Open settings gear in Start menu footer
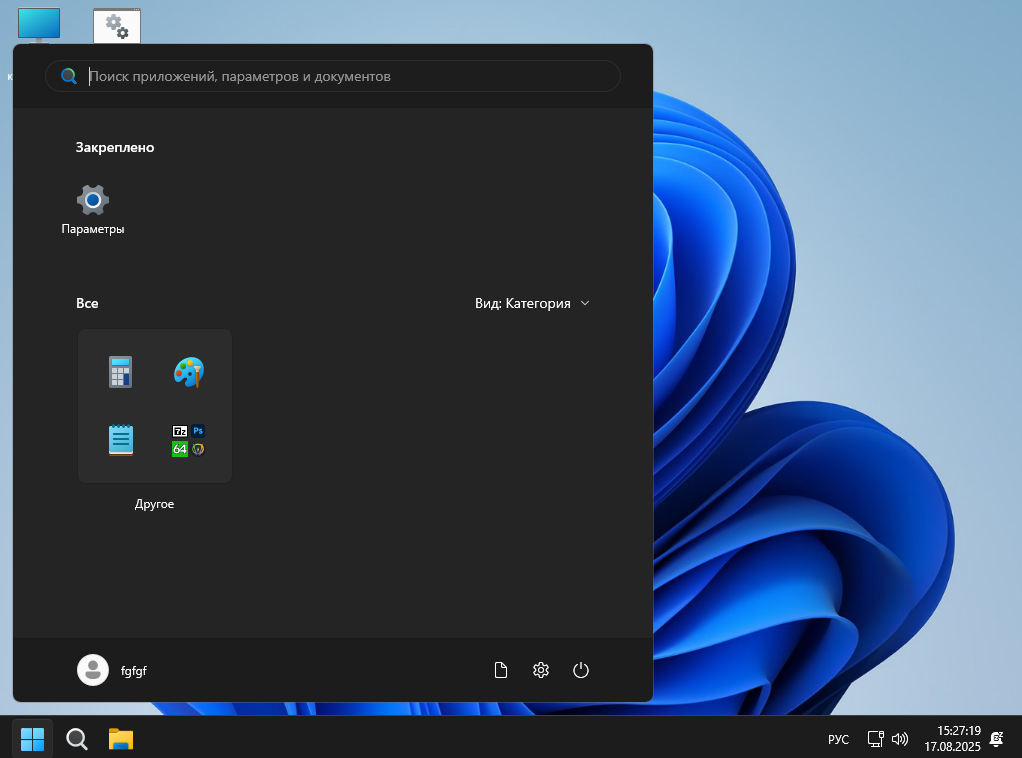The height and width of the screenshot is (758, 1022). (x=541, y=670)
